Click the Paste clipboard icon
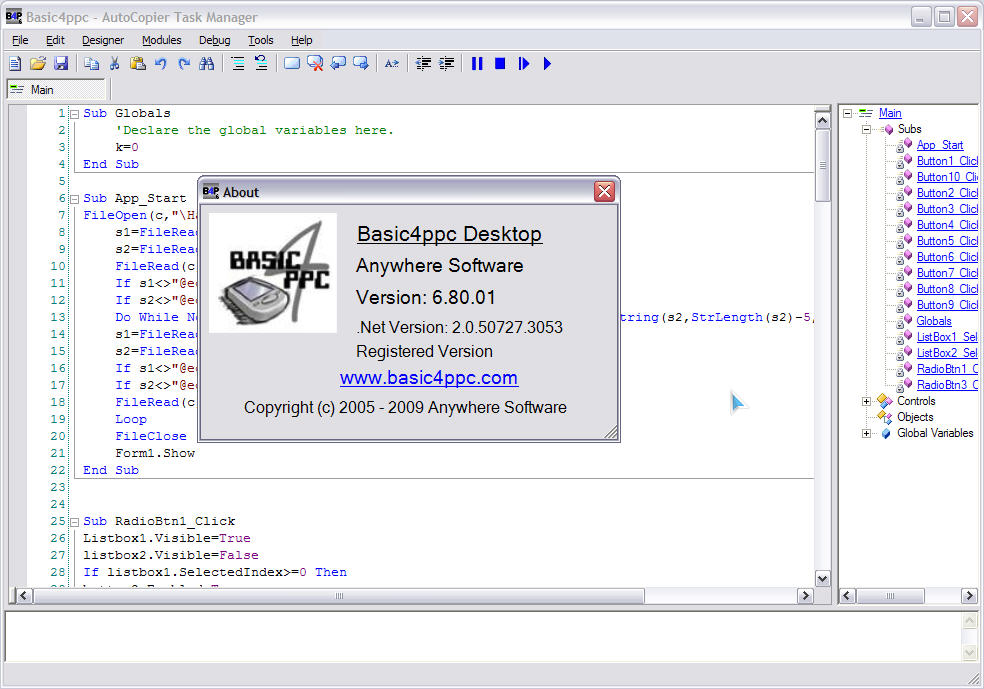Image resolution: width=984 pixels, height=689 pixels. point(137,63)
